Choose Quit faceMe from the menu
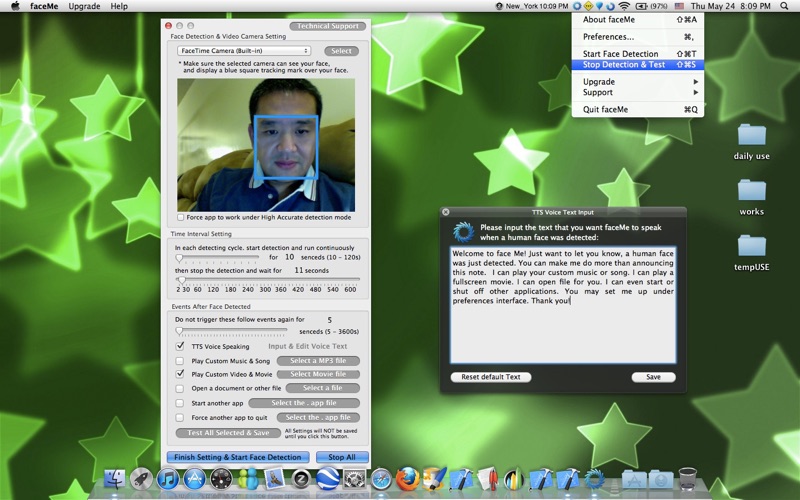This screenshot has width=800, height=500. (x=638, y=109)
